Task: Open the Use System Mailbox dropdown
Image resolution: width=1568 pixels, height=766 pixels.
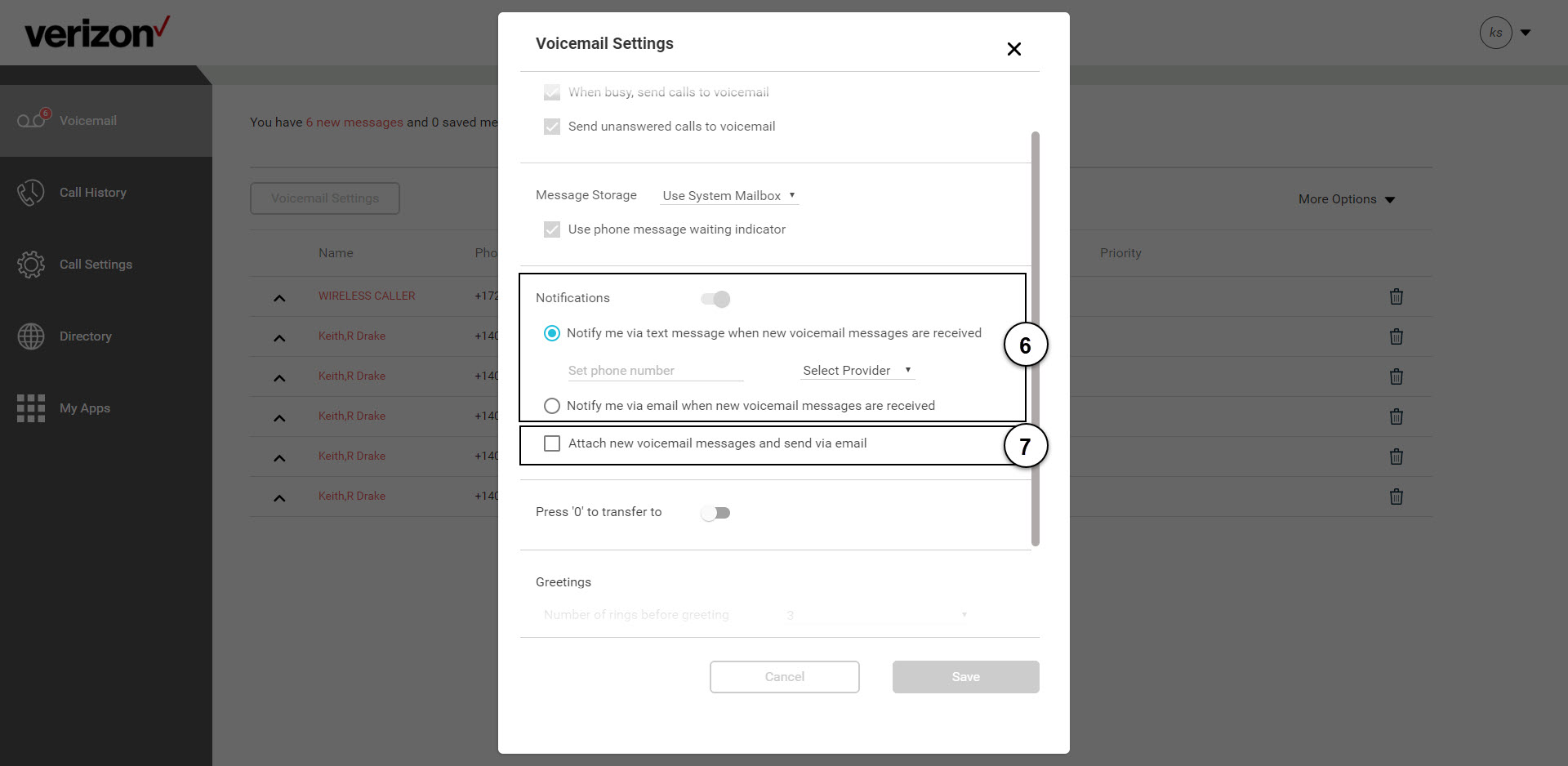Action: [x=729, y=196]
